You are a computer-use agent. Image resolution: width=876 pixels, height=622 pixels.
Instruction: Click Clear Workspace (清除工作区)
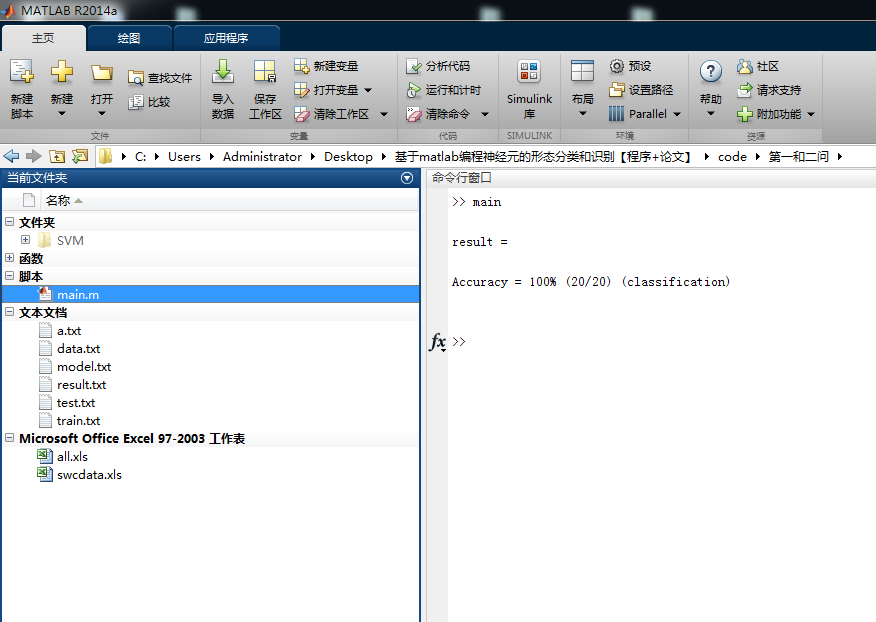pyautogui.click(x=332, y=114)
